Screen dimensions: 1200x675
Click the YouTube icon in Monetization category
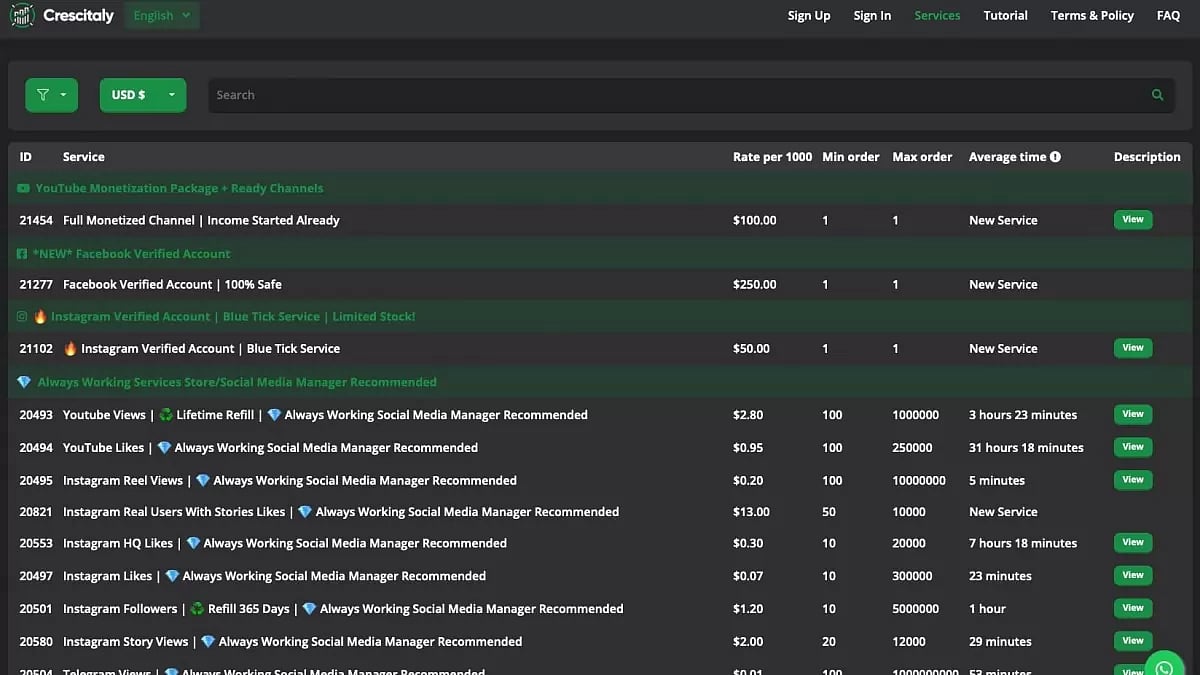pos(23,188)
